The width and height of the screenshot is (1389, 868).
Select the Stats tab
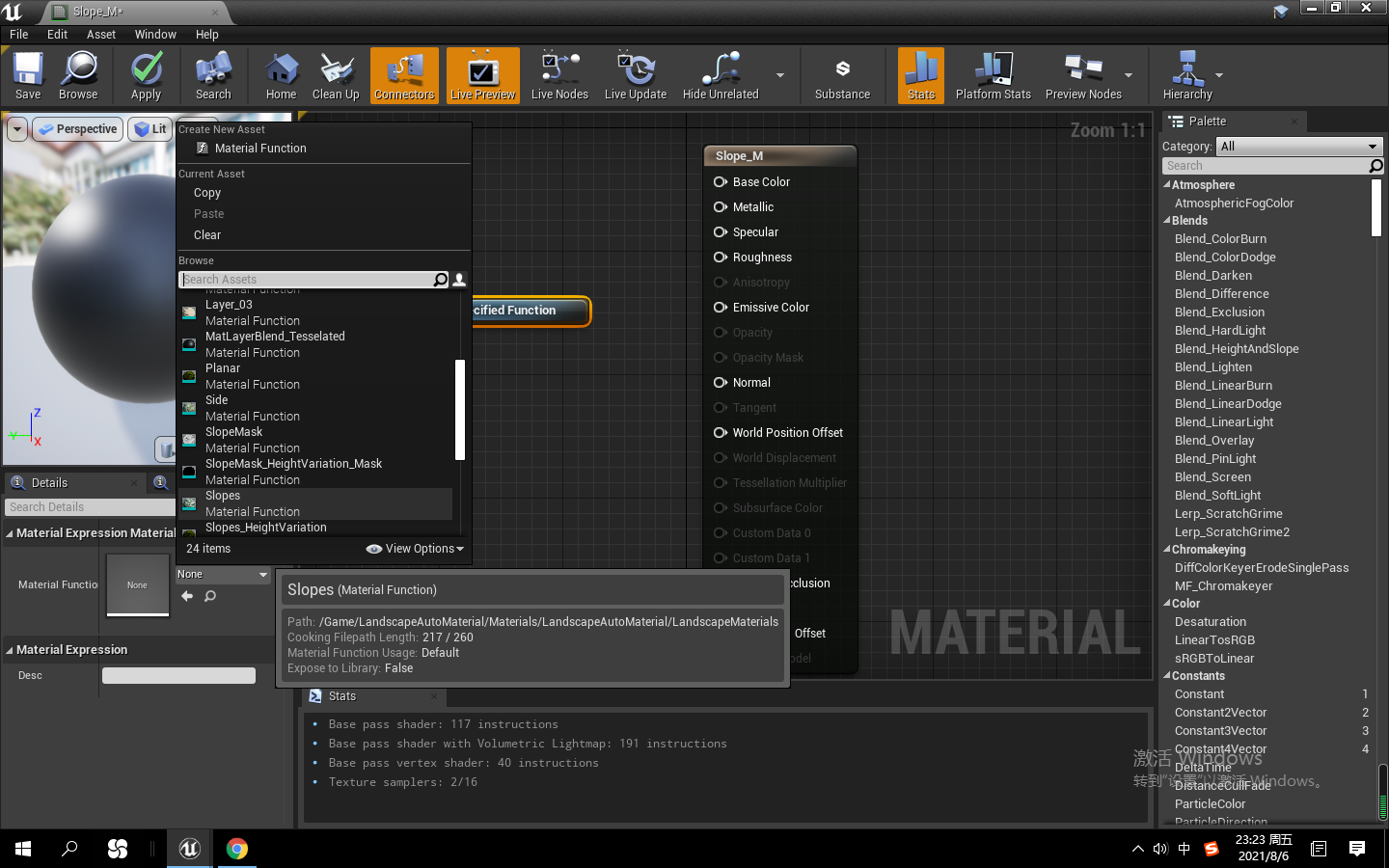[342, 695]
